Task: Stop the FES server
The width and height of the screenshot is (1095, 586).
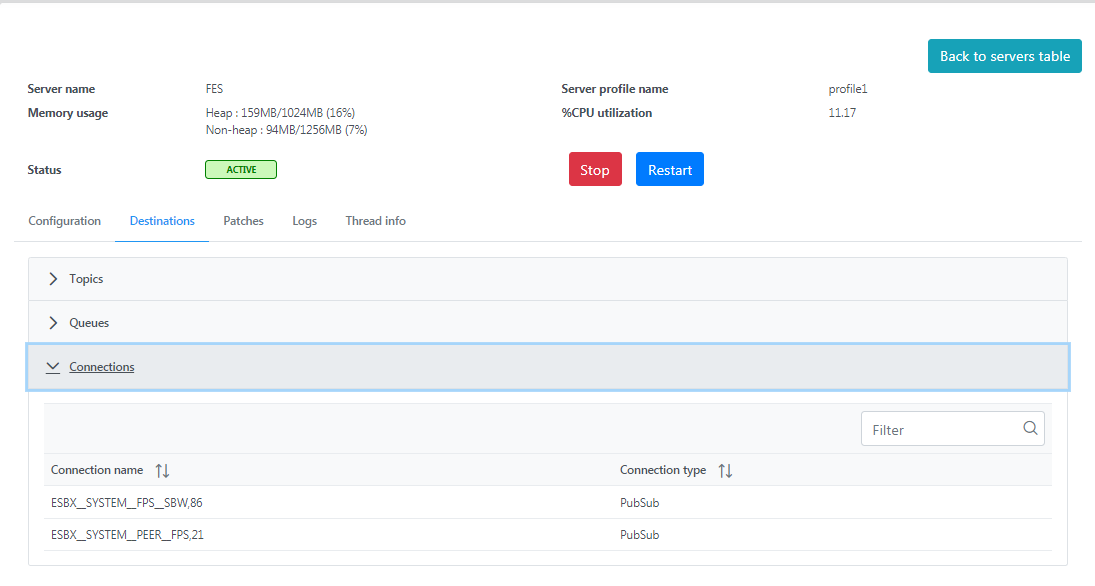Action: click(x=595, y=169)
